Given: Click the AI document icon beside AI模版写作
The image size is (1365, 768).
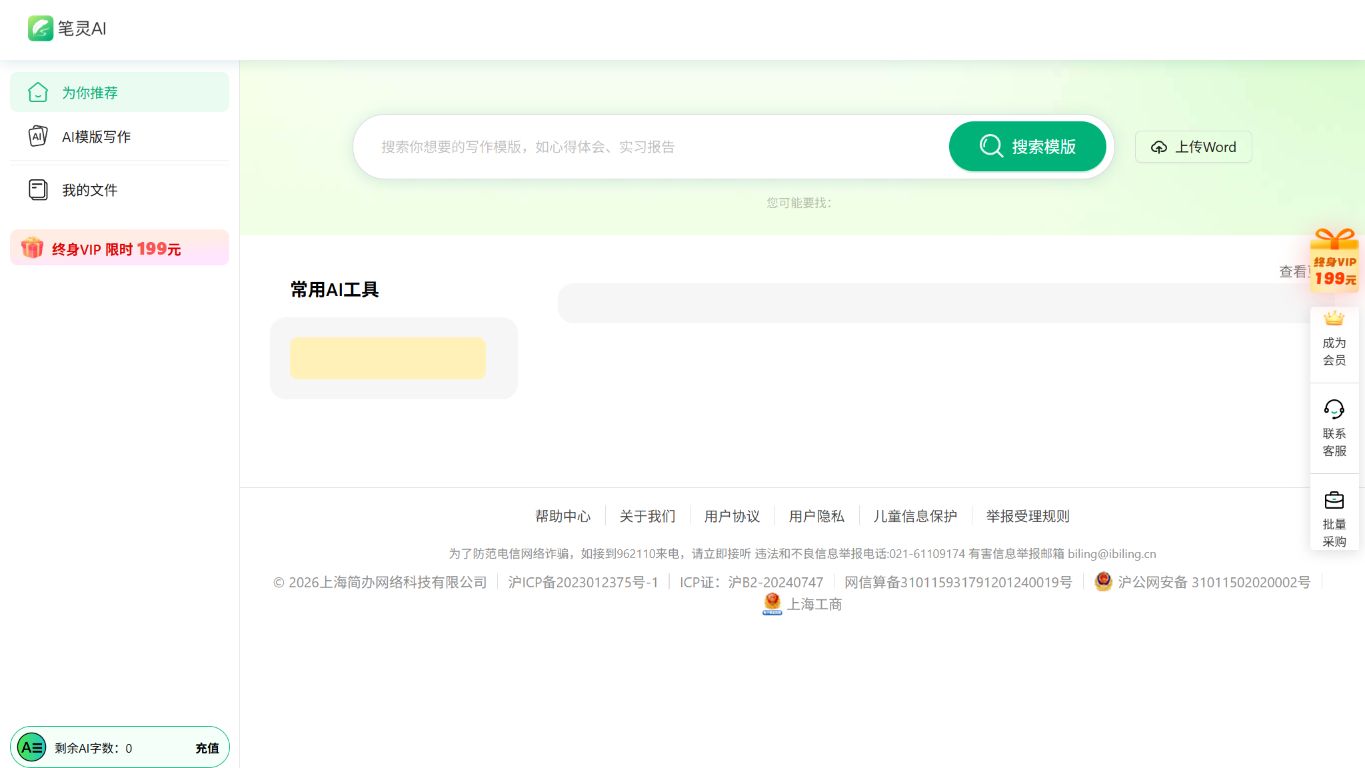Looking at the screenshot, I should (38, 136).
